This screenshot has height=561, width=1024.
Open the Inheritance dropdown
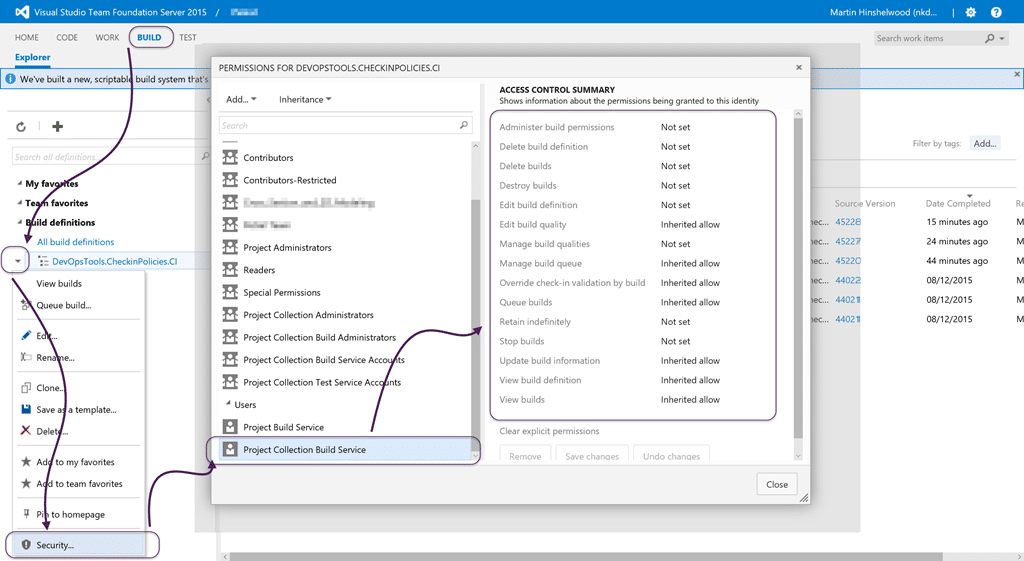[305, 99]
